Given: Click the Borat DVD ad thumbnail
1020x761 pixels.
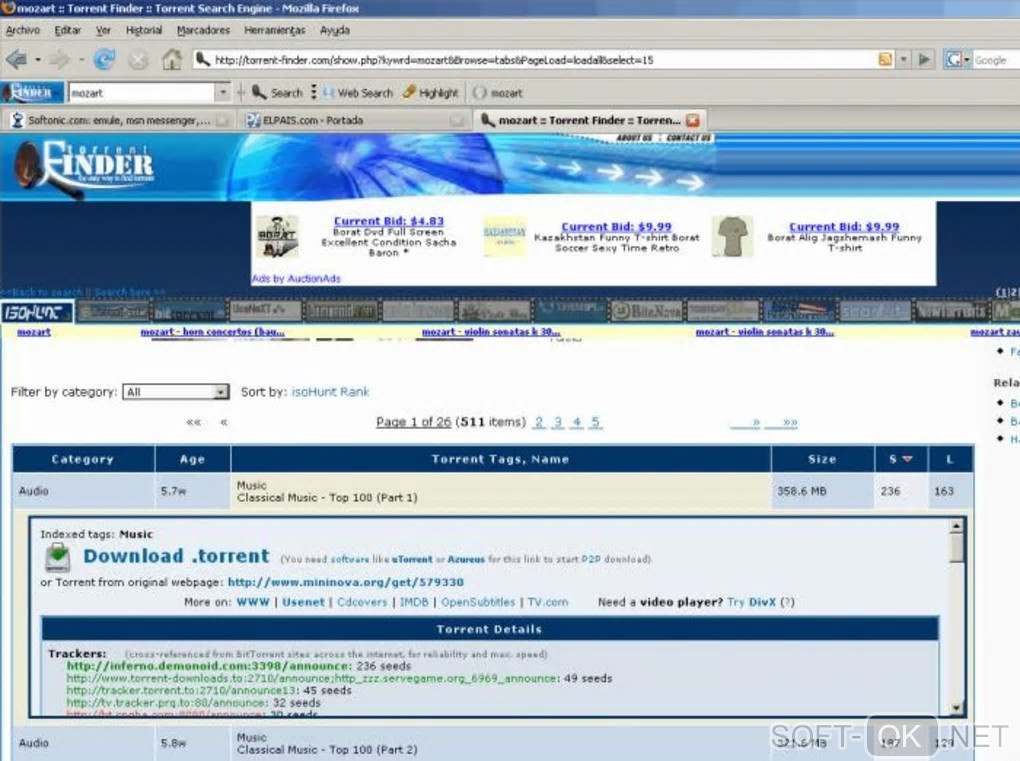Looking at the screenshot, I should [x=278, y=237].
